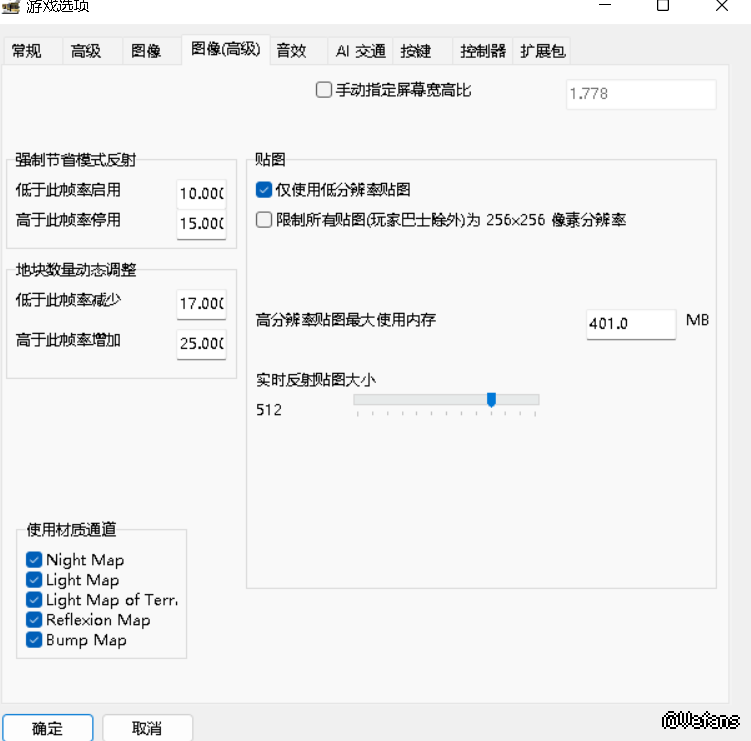Image resolution: width=751 pixels, height=741 pixels.
Task: Click the 实时反射贴图大小 slider handle
Action: [x=491, y=399]
